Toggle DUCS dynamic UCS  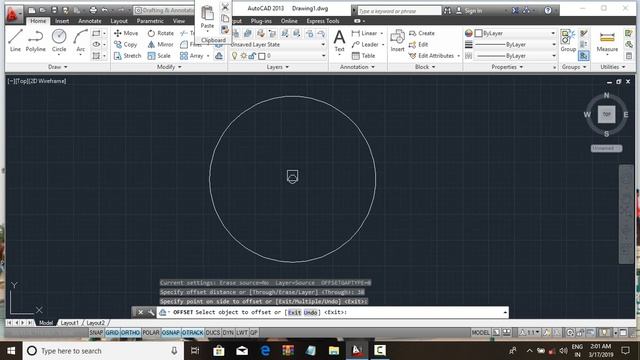point(213,333)
